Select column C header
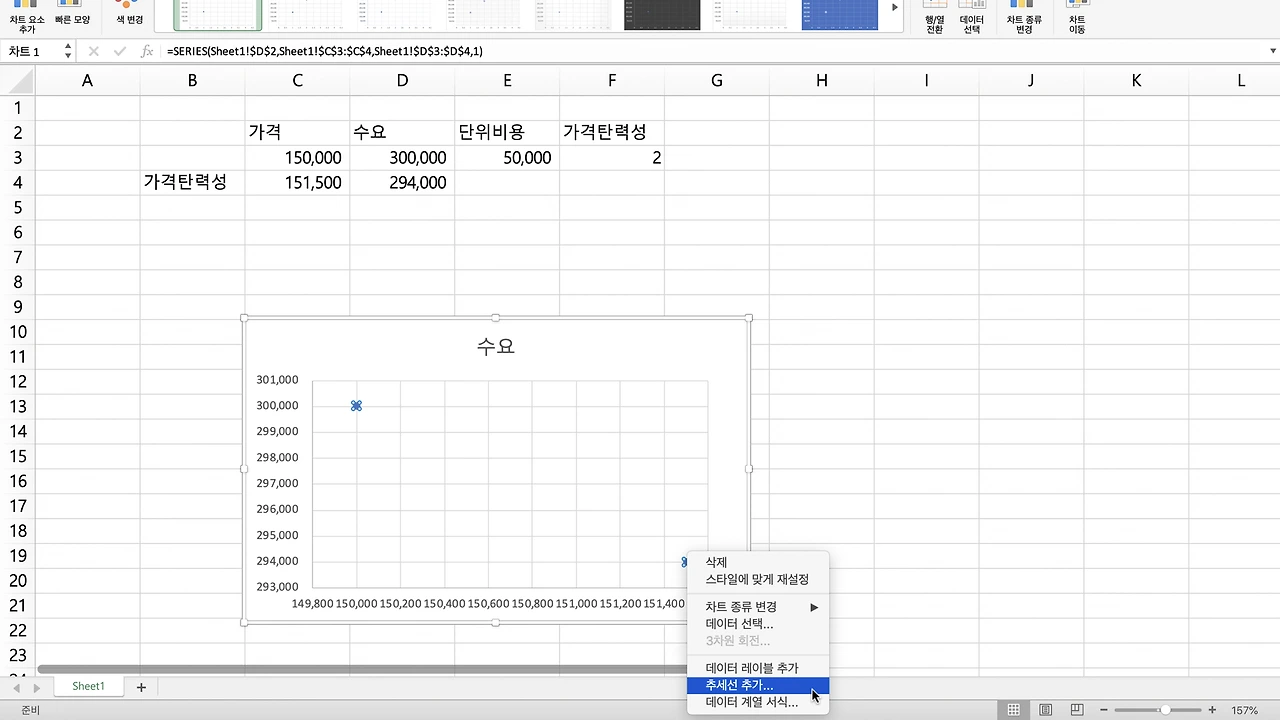This screenshot has height=720, width=1280. click(x=297, y=81)
